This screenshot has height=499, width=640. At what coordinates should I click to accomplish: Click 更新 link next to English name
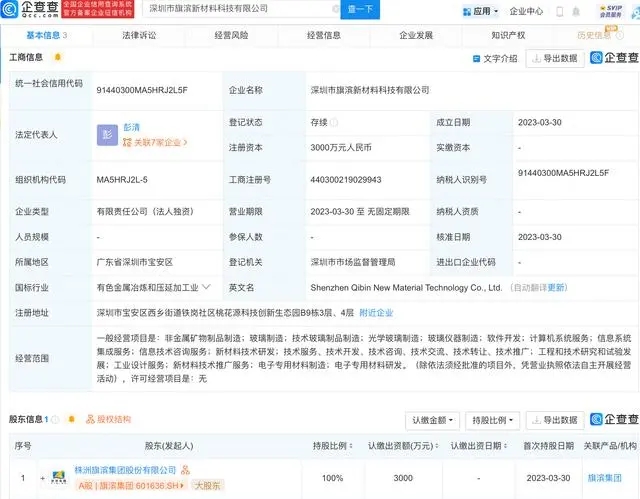pyautogui.click(x=556, y=288)
